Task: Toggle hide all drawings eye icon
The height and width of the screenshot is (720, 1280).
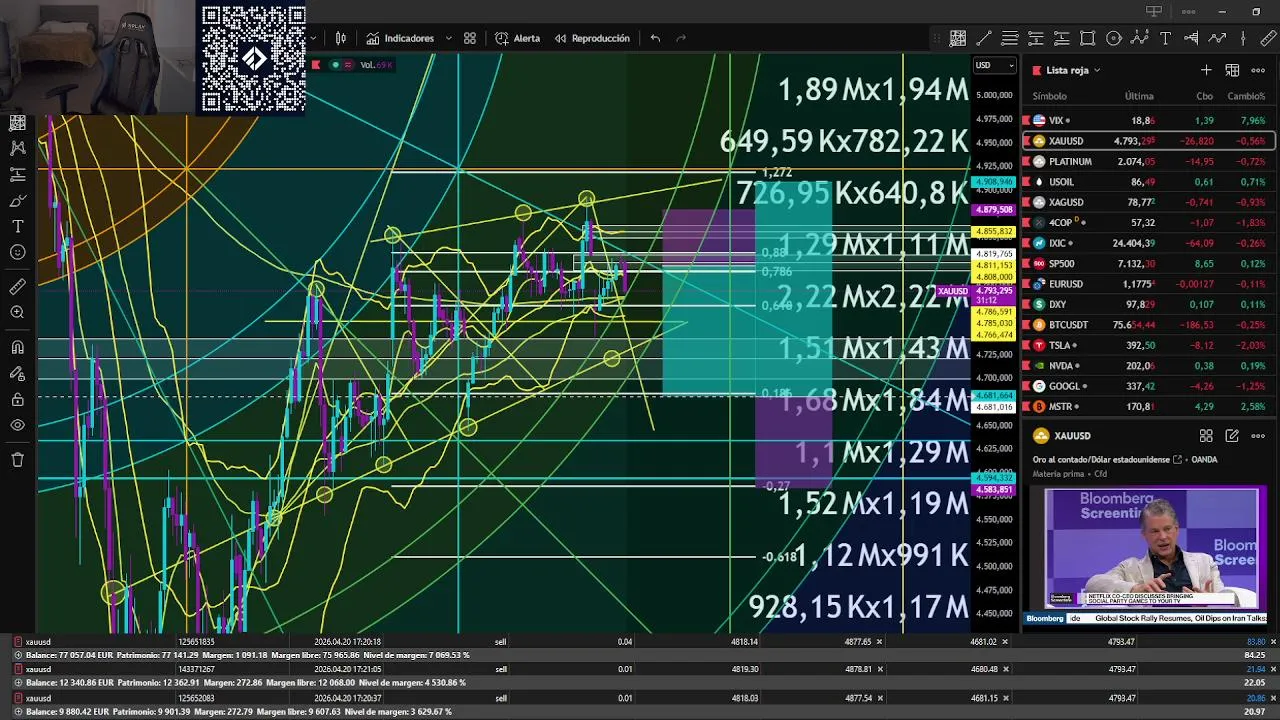Action: tap(17, 425)
